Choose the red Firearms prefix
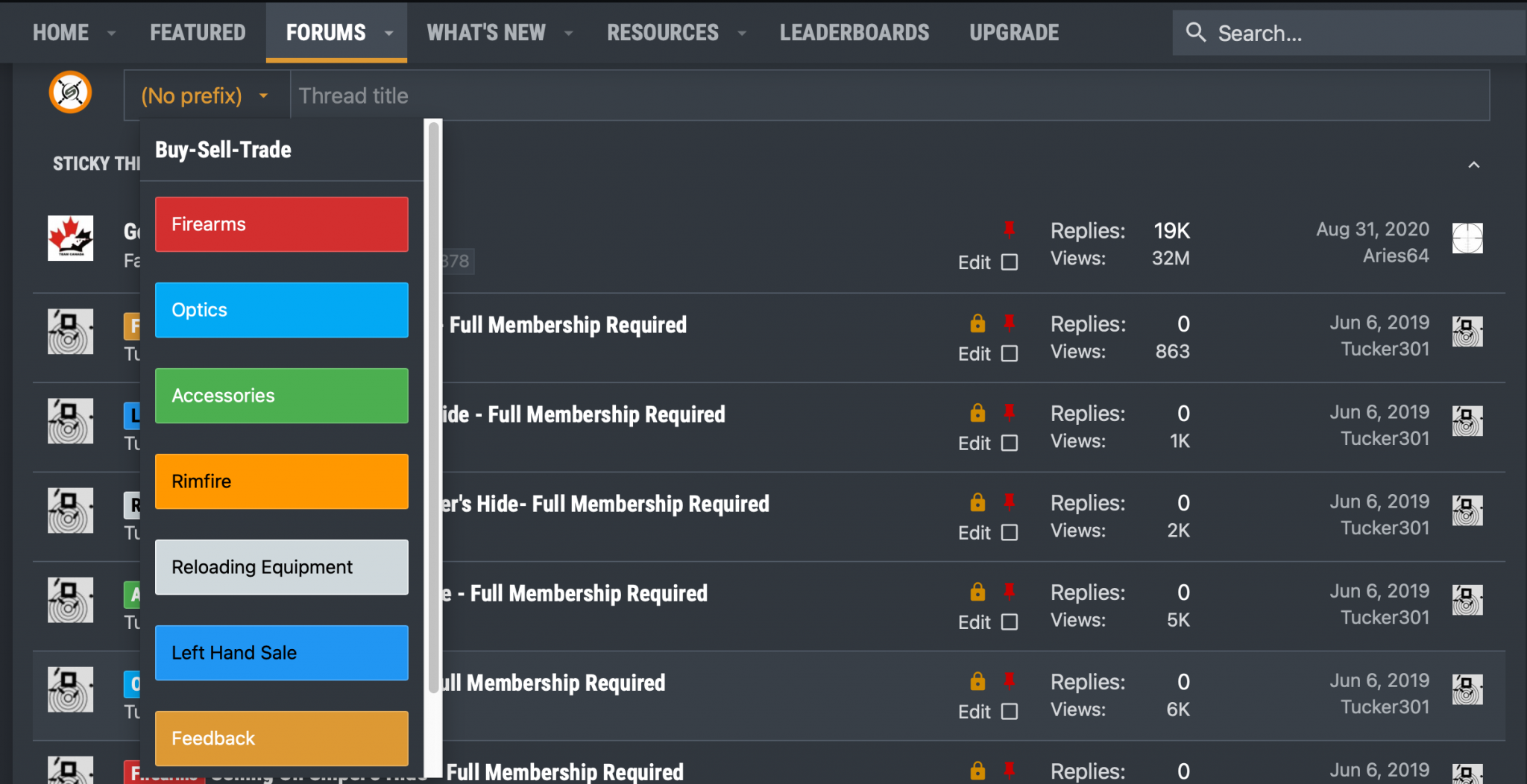Viewport: 1527px width, 784px height. tap(281, 224)
